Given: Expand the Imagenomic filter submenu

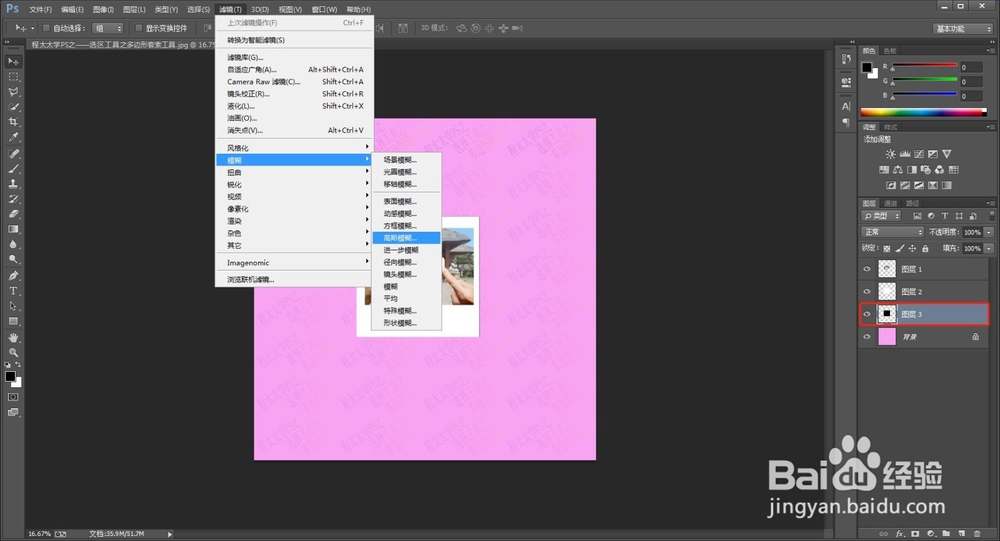Looking at the screenshot, I should pyautogui.click(x=294, y=263).
